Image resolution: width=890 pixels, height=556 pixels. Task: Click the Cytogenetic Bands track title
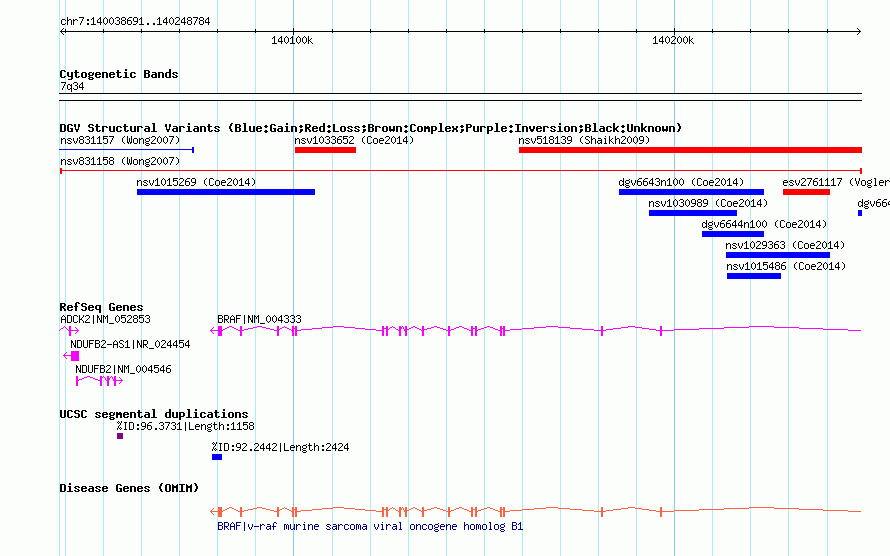tap(119, 74)
